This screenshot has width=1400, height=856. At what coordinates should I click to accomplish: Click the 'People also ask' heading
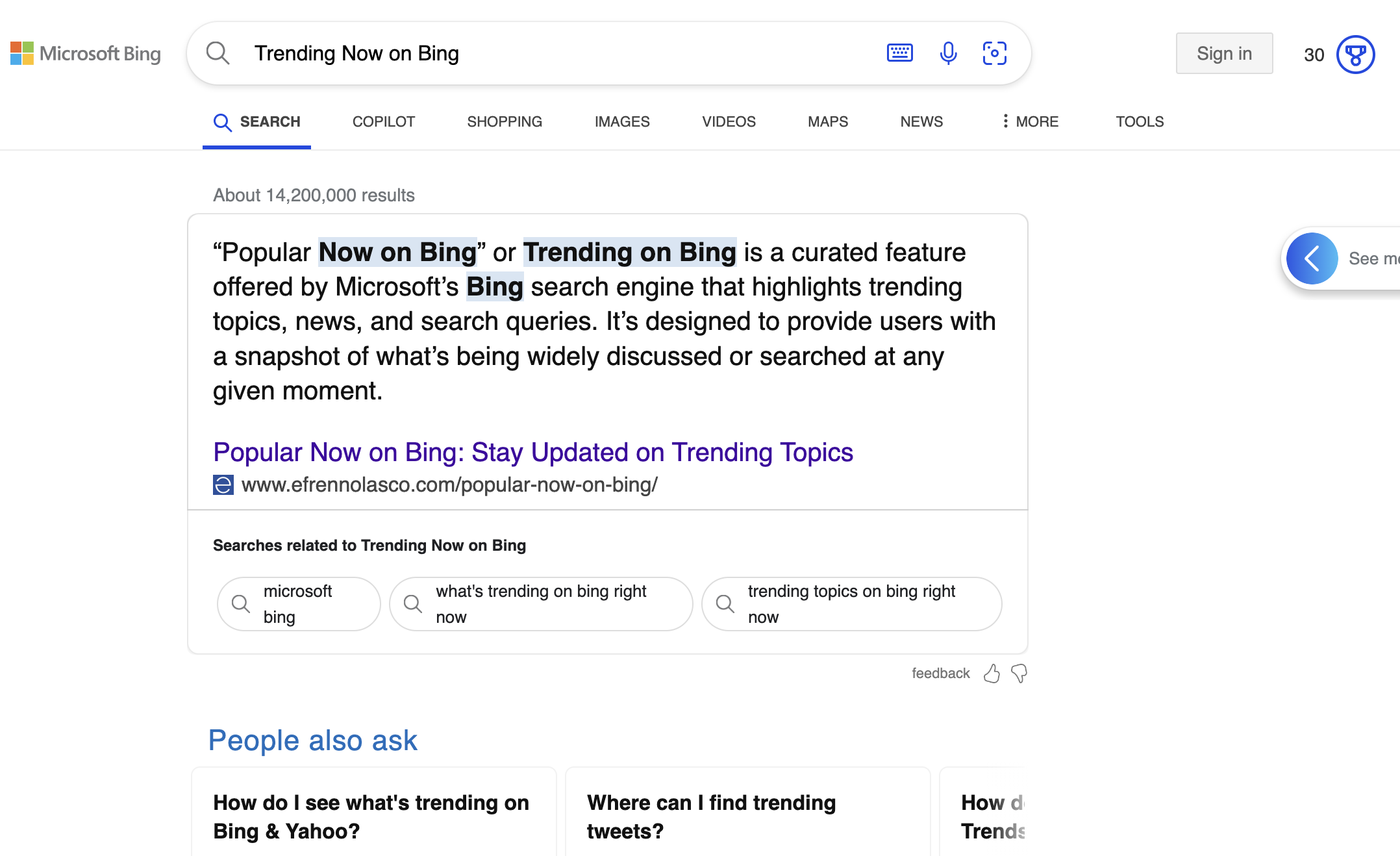point(312,740)
